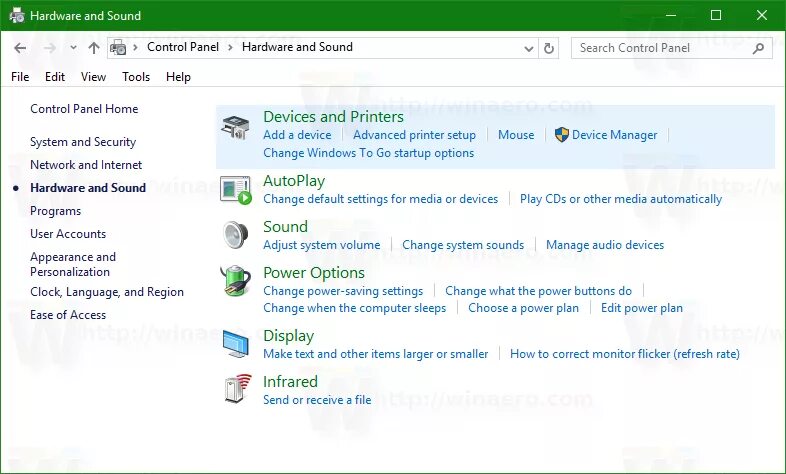786x474 pixels.
Task: Go forward with the Forward arrow
Action: 50,48
